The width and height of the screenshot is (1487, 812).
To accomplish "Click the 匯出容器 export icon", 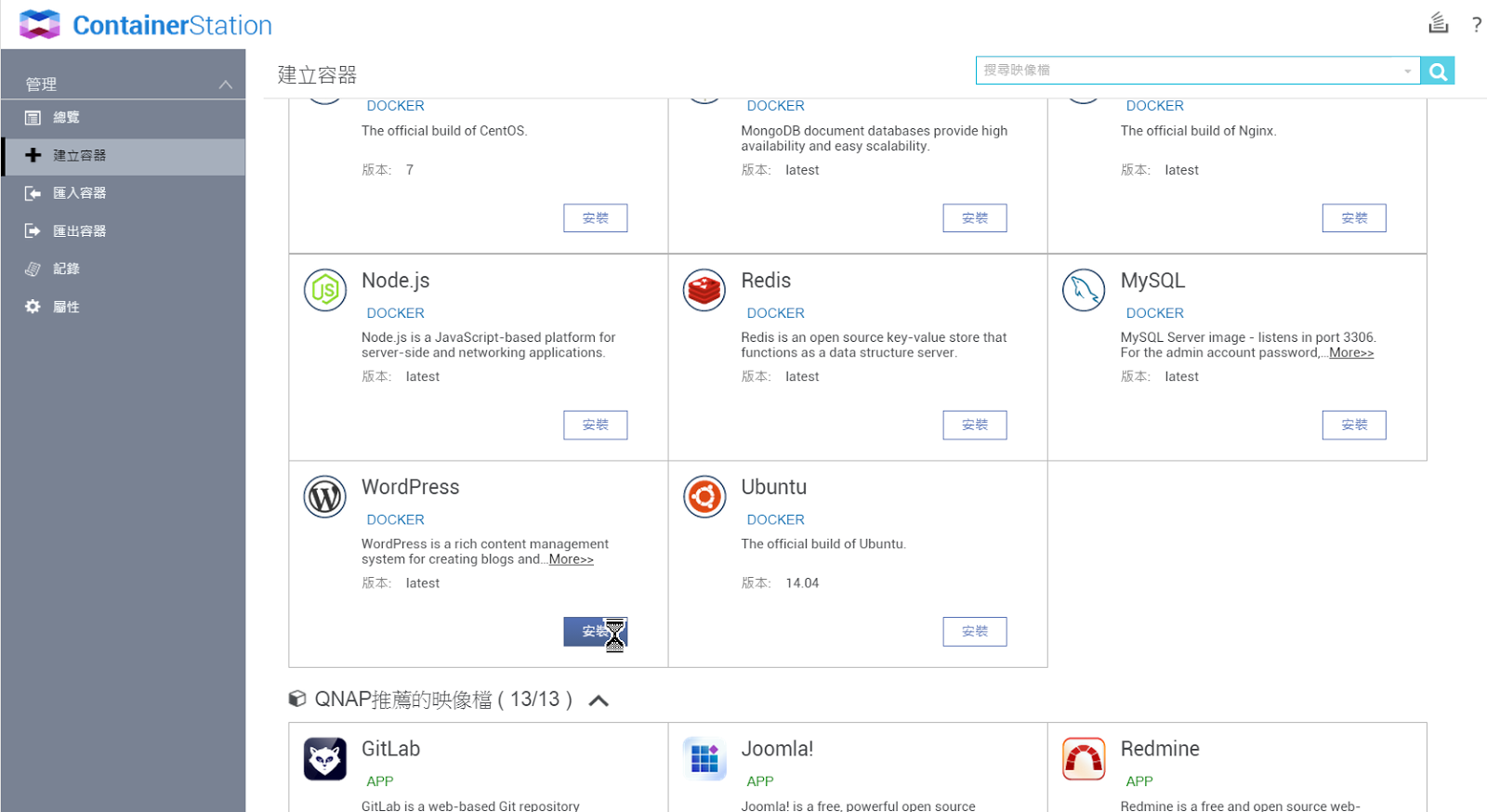I will [x=33, y=230].
